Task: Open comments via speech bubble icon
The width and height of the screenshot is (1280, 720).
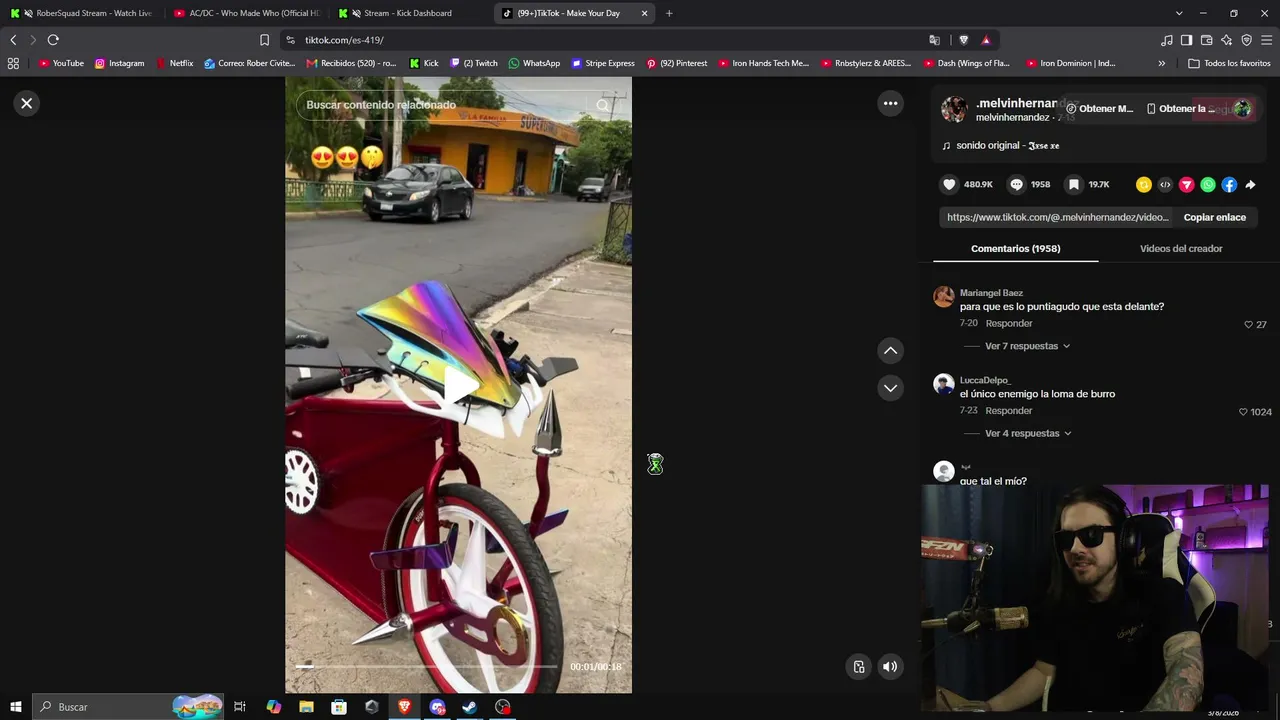Action: [x=1016, y=184]
